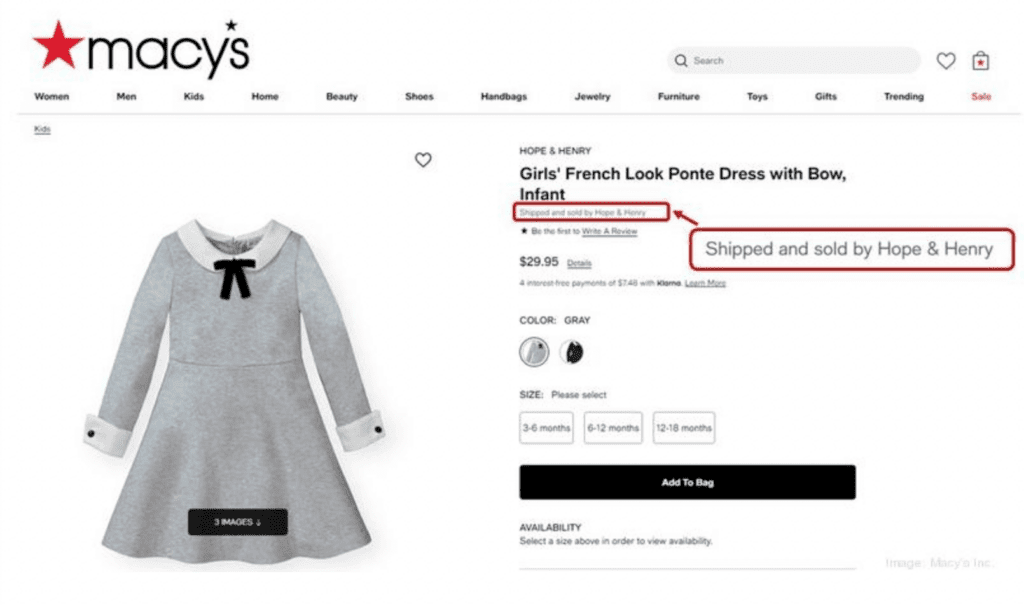Click the Macy's star logo
Viewport: 1024px width, 605px height.
coord(57,47)
